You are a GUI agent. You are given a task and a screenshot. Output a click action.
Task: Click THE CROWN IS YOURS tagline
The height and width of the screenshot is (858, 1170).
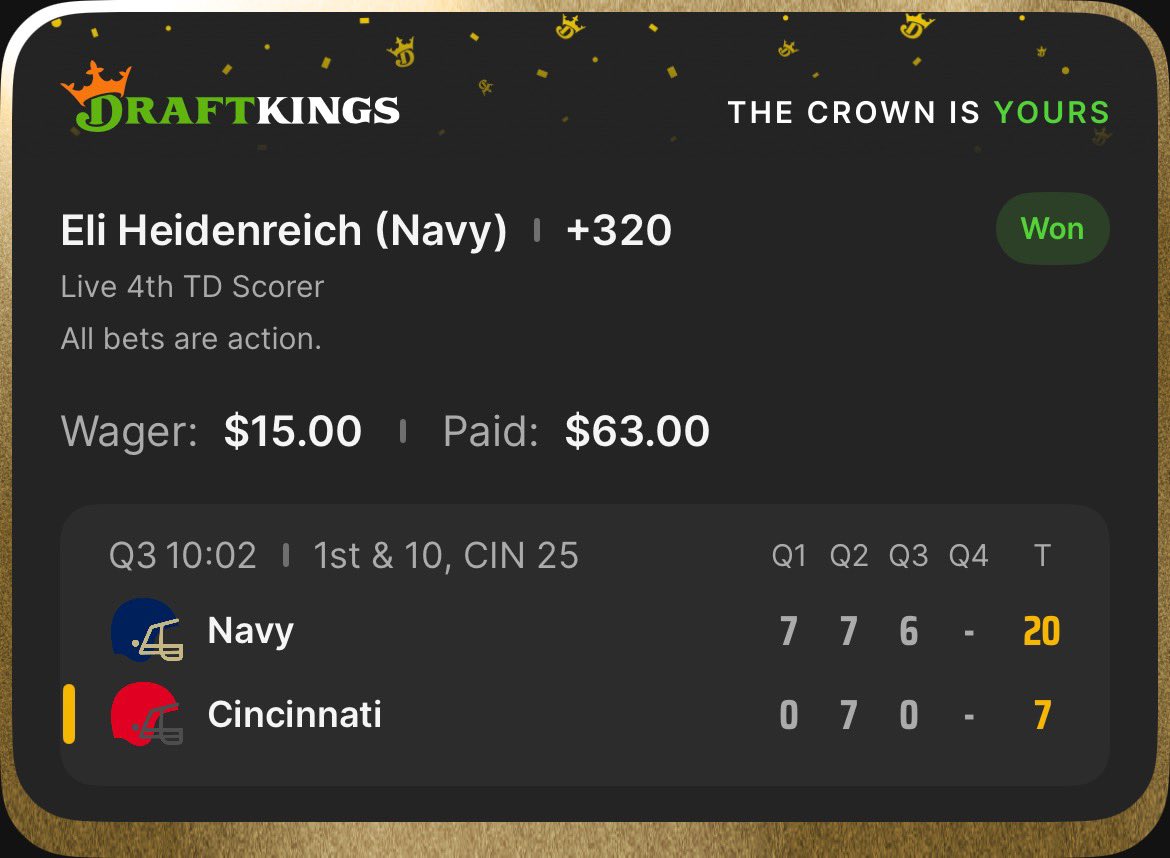(x=918, y=112)
